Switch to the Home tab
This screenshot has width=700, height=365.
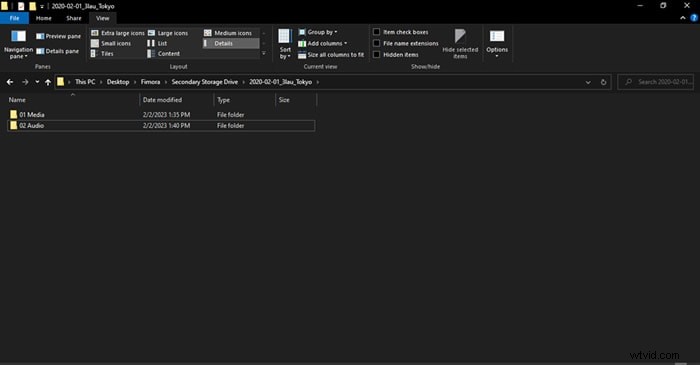(44, 18)
